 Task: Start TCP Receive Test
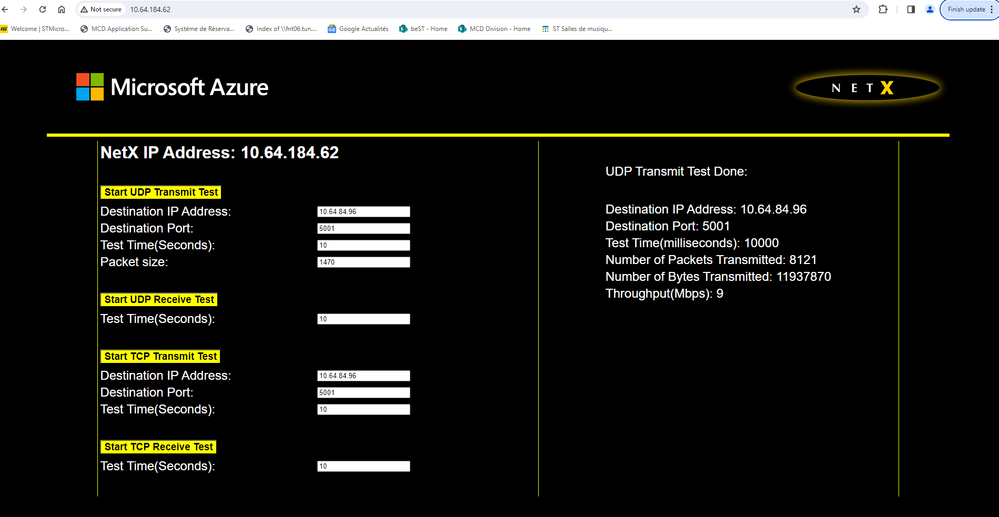pyautogui.click(x=158, y=447)
